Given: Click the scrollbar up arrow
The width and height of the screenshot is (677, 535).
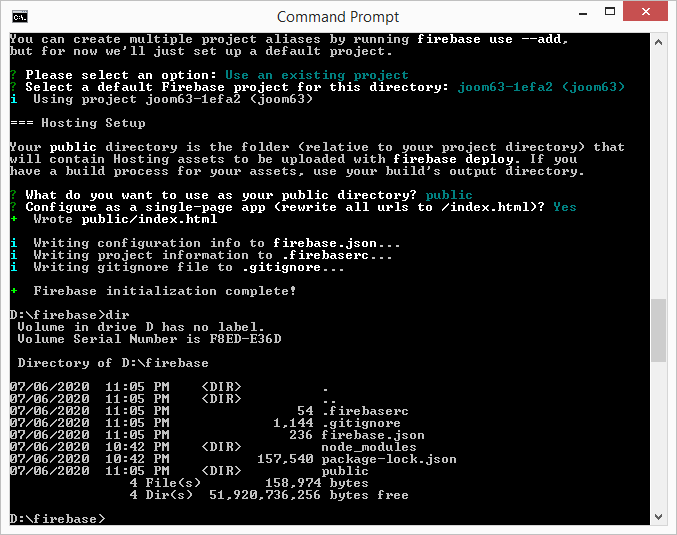Looking at the screenshot, I should 659,43.
